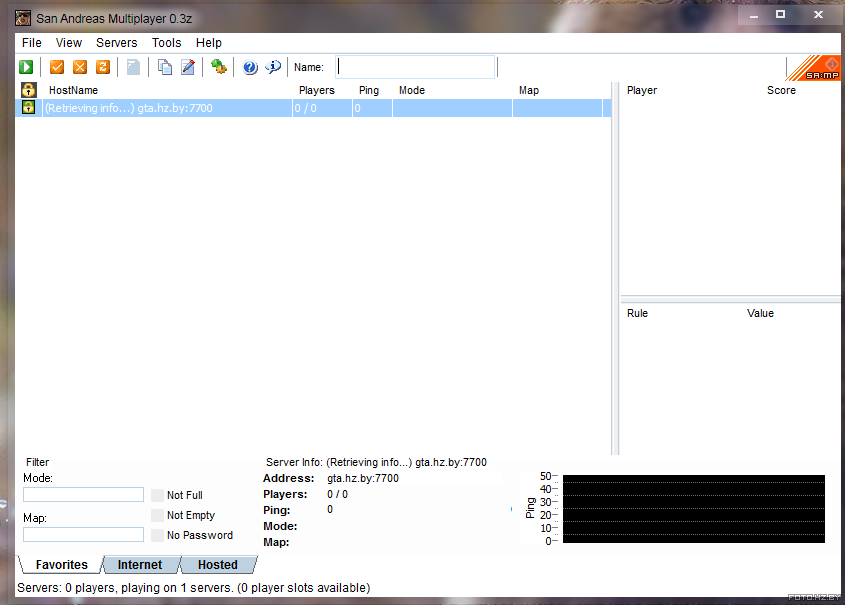Click the About info bubble icon
Screen dimensions: 845x605
[273, 67]
